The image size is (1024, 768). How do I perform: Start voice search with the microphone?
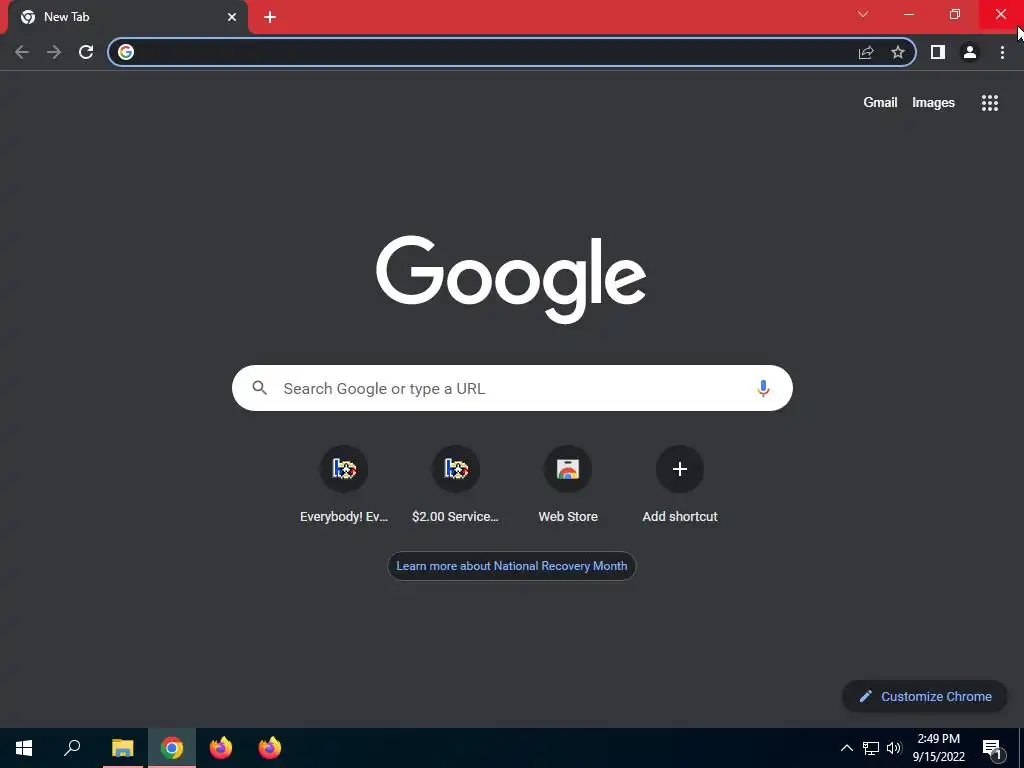(x=763, y=389)
